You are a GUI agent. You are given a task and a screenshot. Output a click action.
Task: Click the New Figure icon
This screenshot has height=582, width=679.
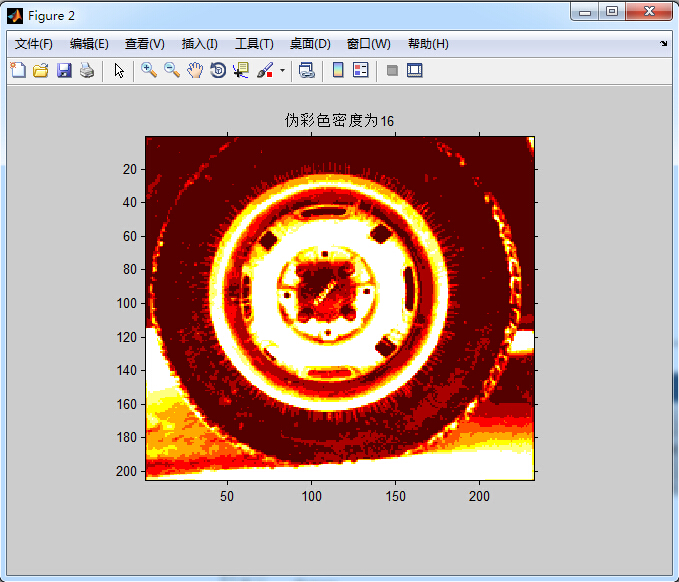click(18, 70)
